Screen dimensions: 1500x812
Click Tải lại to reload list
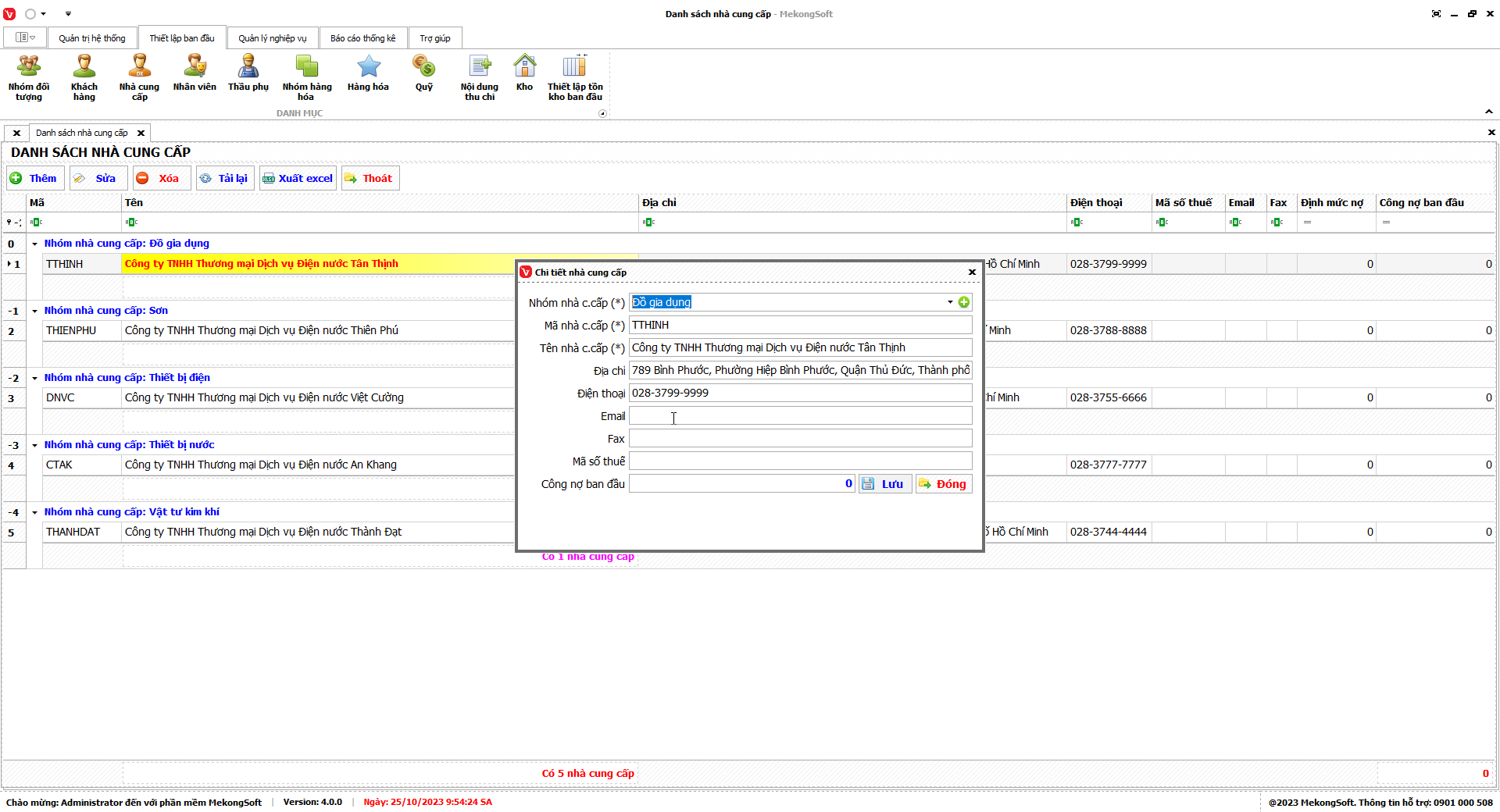pyautogui.click(x=225, y=178)
